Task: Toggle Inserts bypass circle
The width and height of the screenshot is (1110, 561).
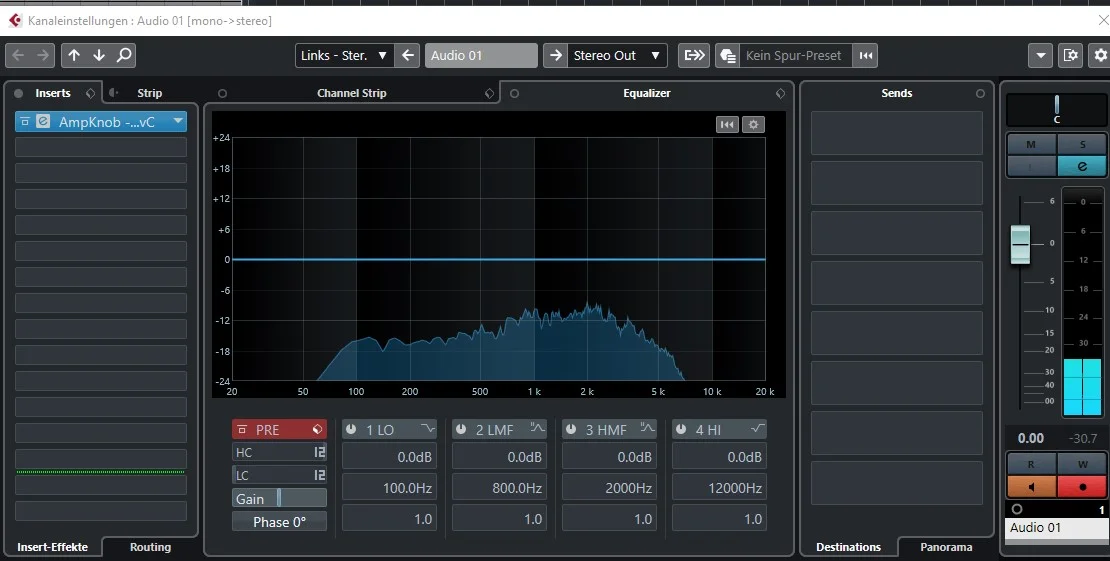Action: point(18,93)
